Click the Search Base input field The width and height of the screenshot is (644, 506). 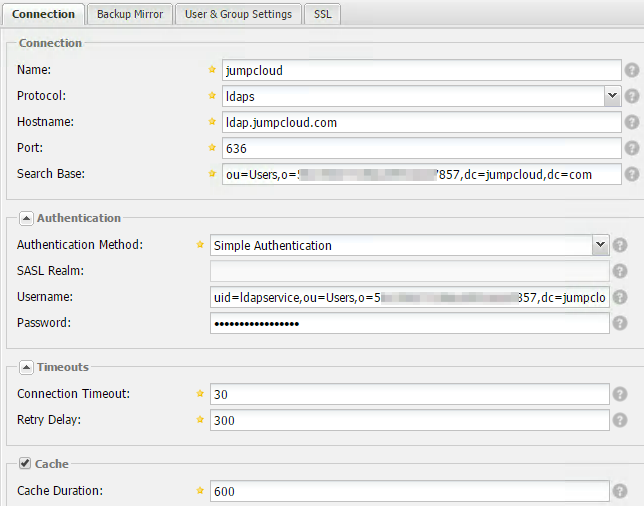pyautogui.click(x=421, y=174)
